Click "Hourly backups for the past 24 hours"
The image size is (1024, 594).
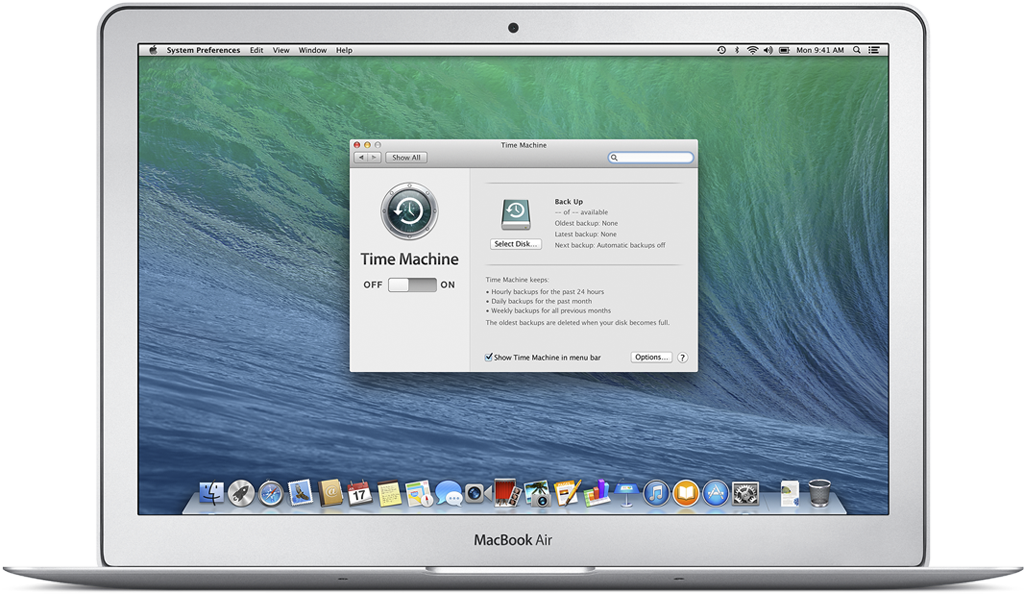point(547,292)
